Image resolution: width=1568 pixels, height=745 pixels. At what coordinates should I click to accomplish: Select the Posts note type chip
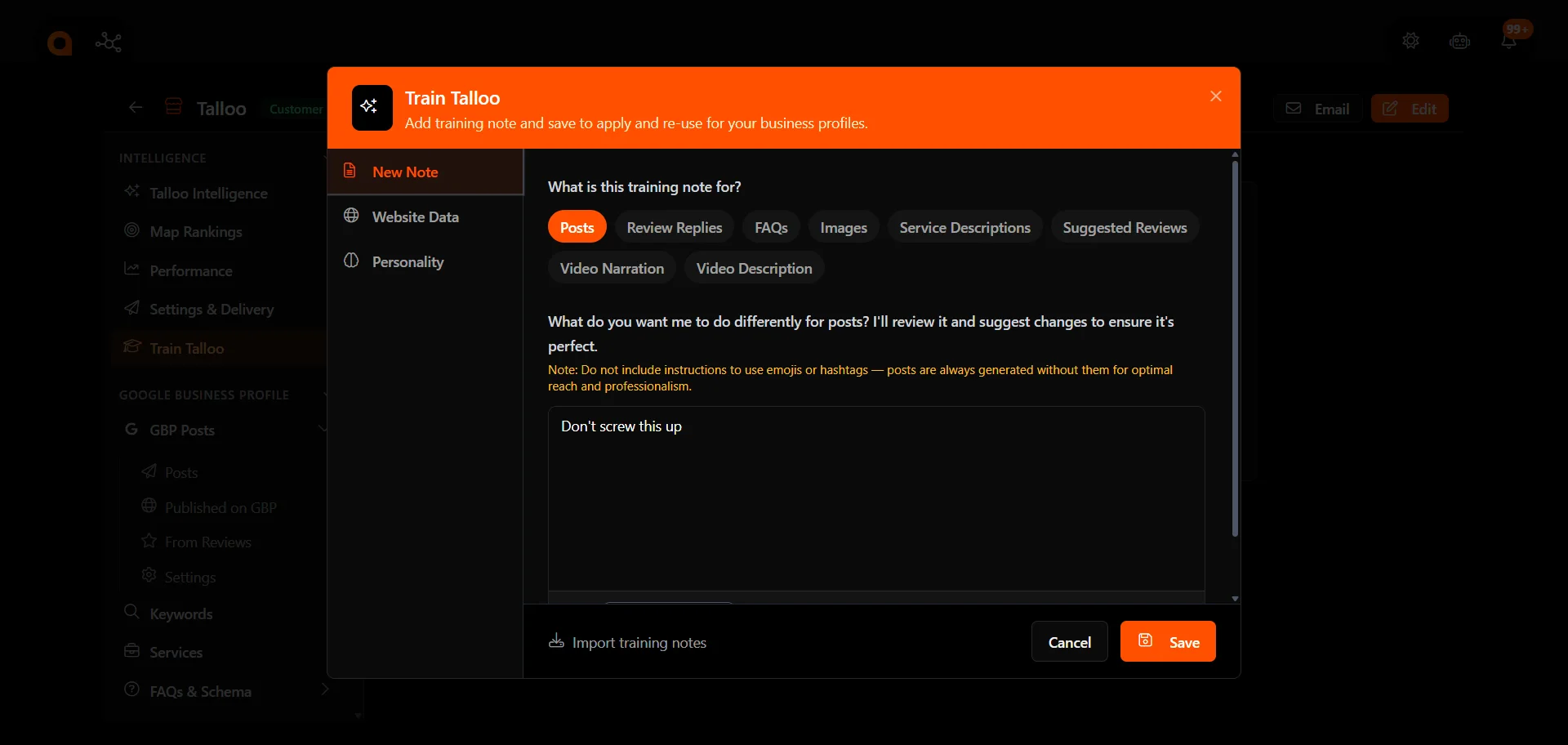tap(577, 227)
